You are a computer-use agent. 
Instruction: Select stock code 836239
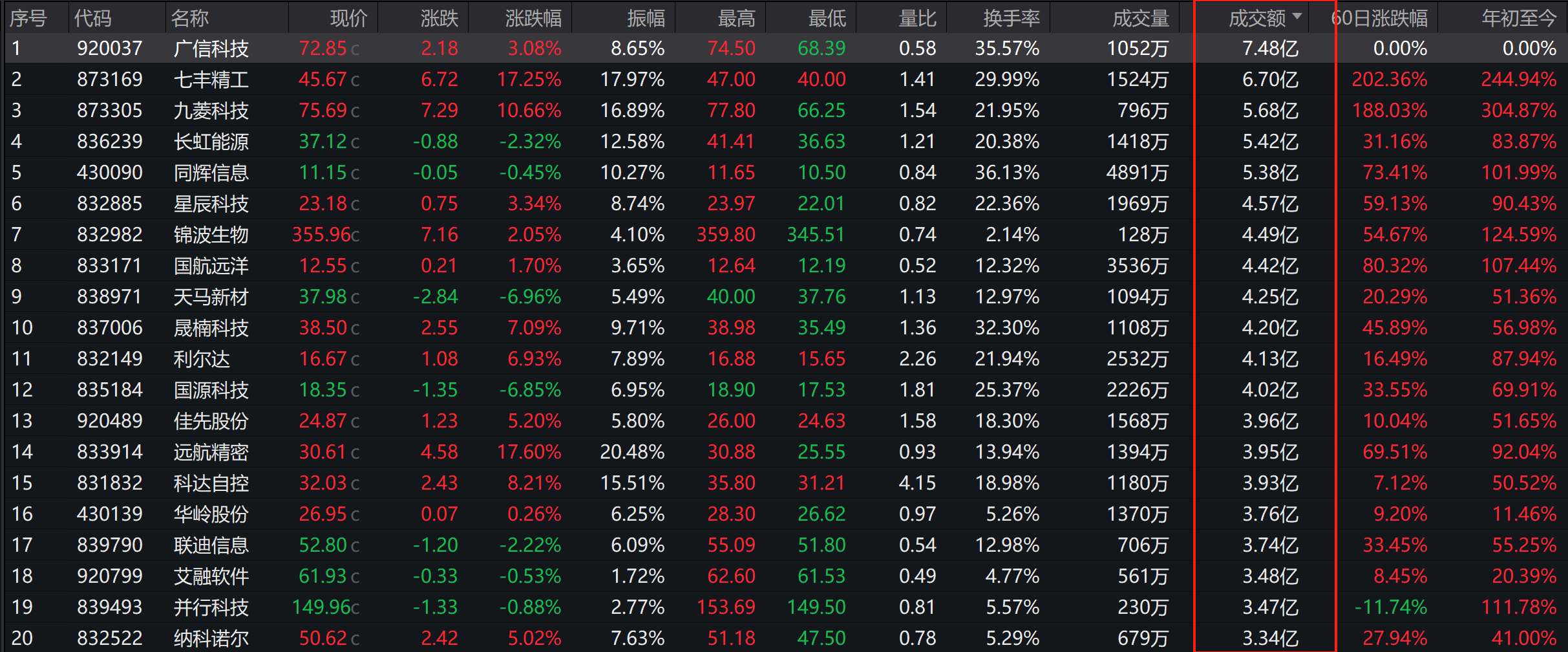110,142
